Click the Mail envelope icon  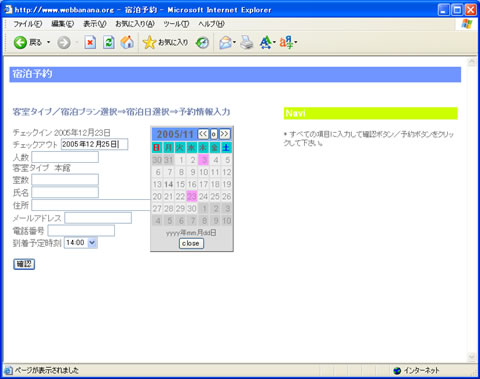click(x=225, y=43)
